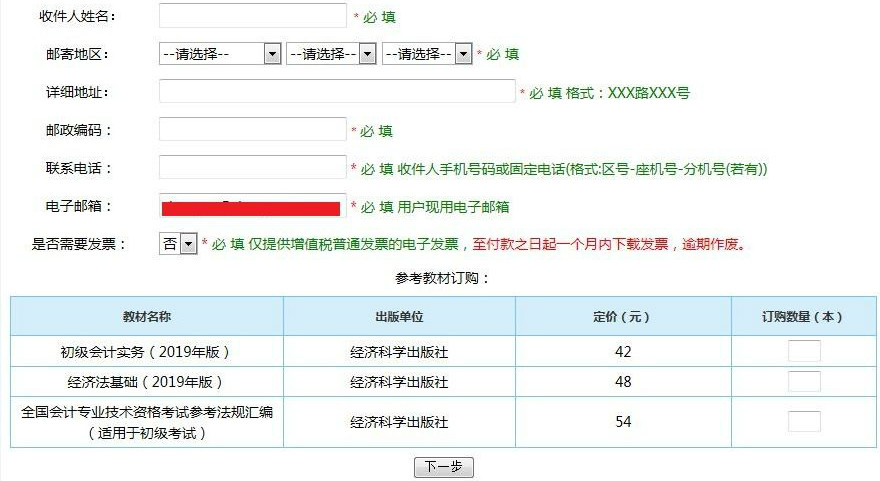Open the third 邮寄地区 dropdown

click(426, 54)
